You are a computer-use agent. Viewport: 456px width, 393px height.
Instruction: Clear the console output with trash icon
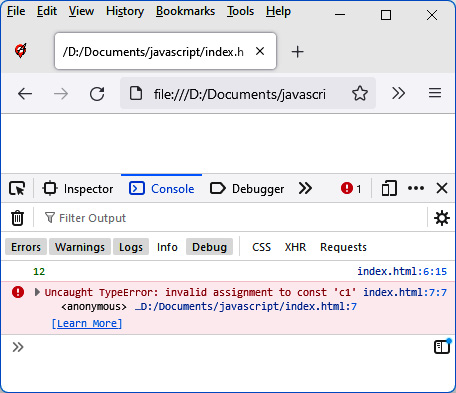[x=17, y=218]
